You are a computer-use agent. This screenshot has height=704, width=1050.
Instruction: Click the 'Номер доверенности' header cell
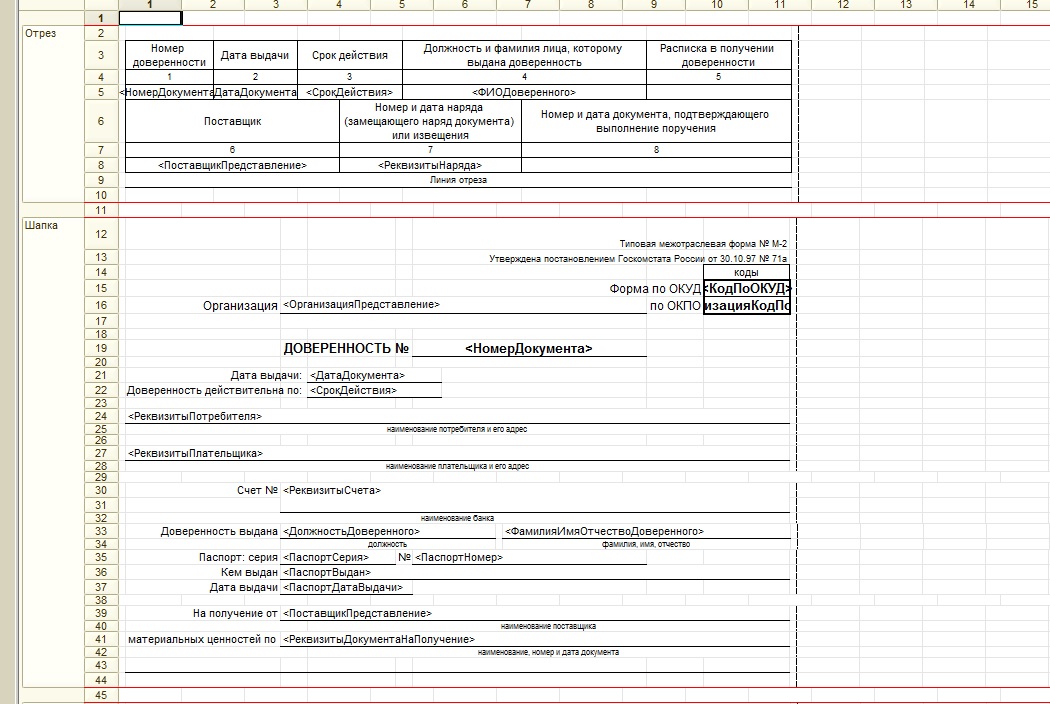point(169,55)
